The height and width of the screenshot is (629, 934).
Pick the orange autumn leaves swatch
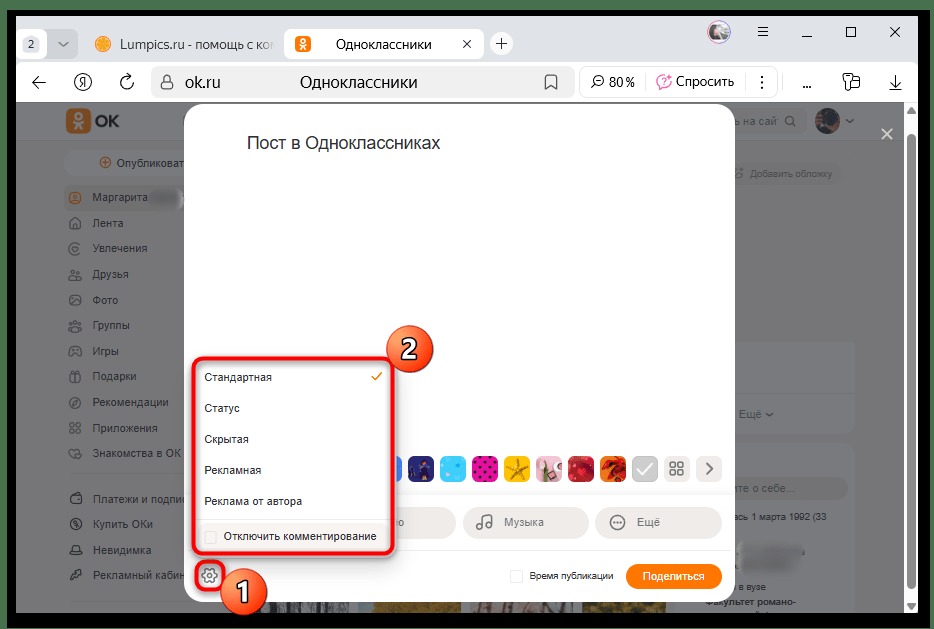[x=613, y=469]
